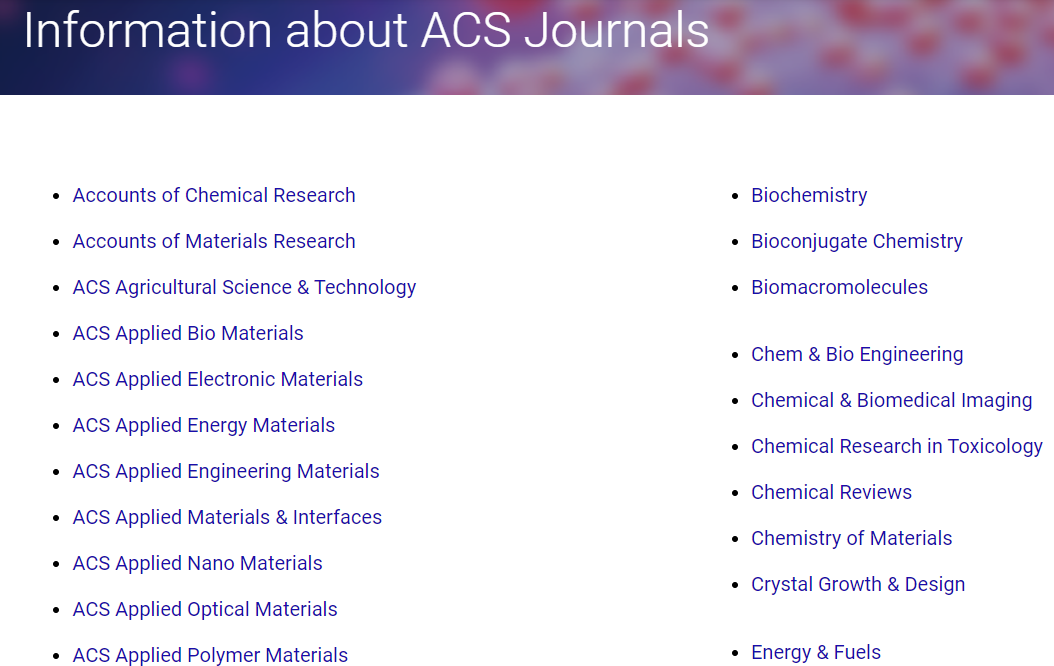Image resolution: width=1054 pixels, height=666 pixels.
Task: Go to Chemistry of Materials journal
Action: (x=851, y=538)
